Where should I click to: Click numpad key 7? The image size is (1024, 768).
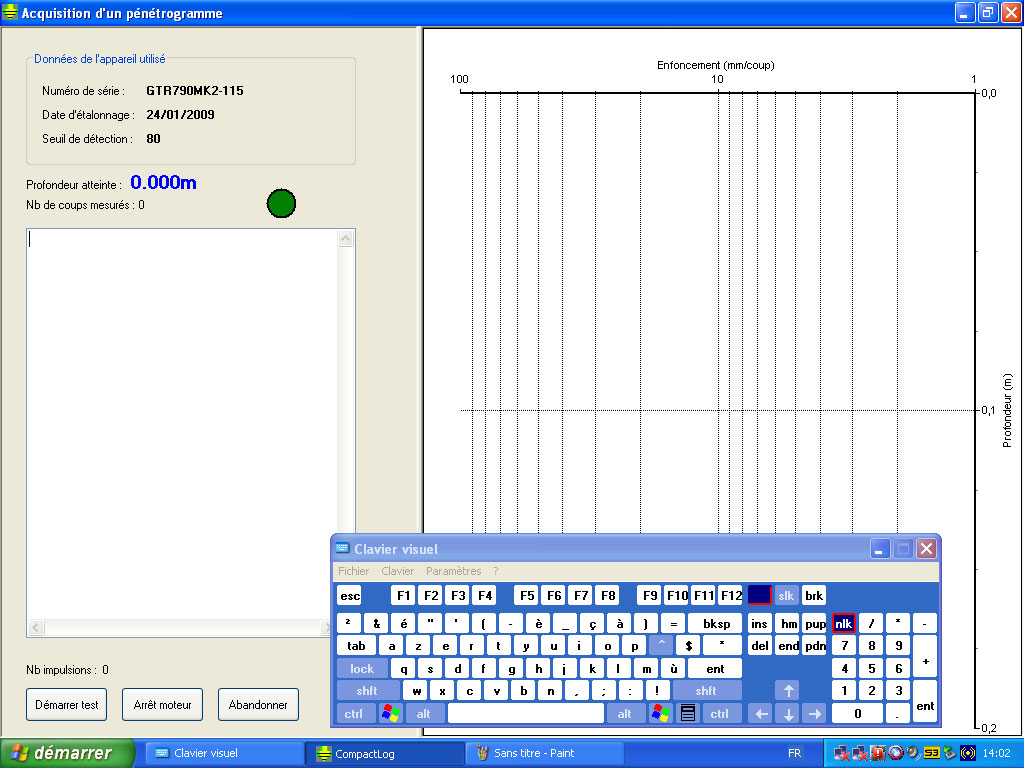click(x=844, y=646)
